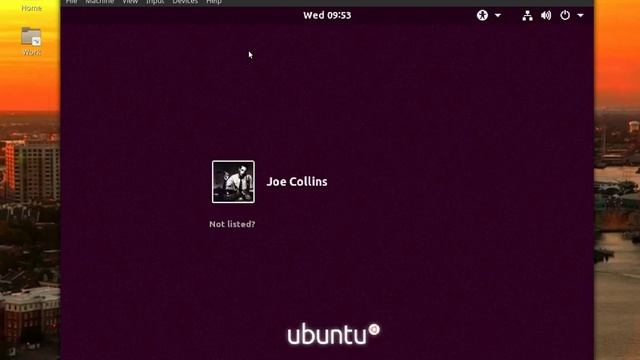Open the accessibility menu icon
Viewport: 640px width, 360px height.
482,16
